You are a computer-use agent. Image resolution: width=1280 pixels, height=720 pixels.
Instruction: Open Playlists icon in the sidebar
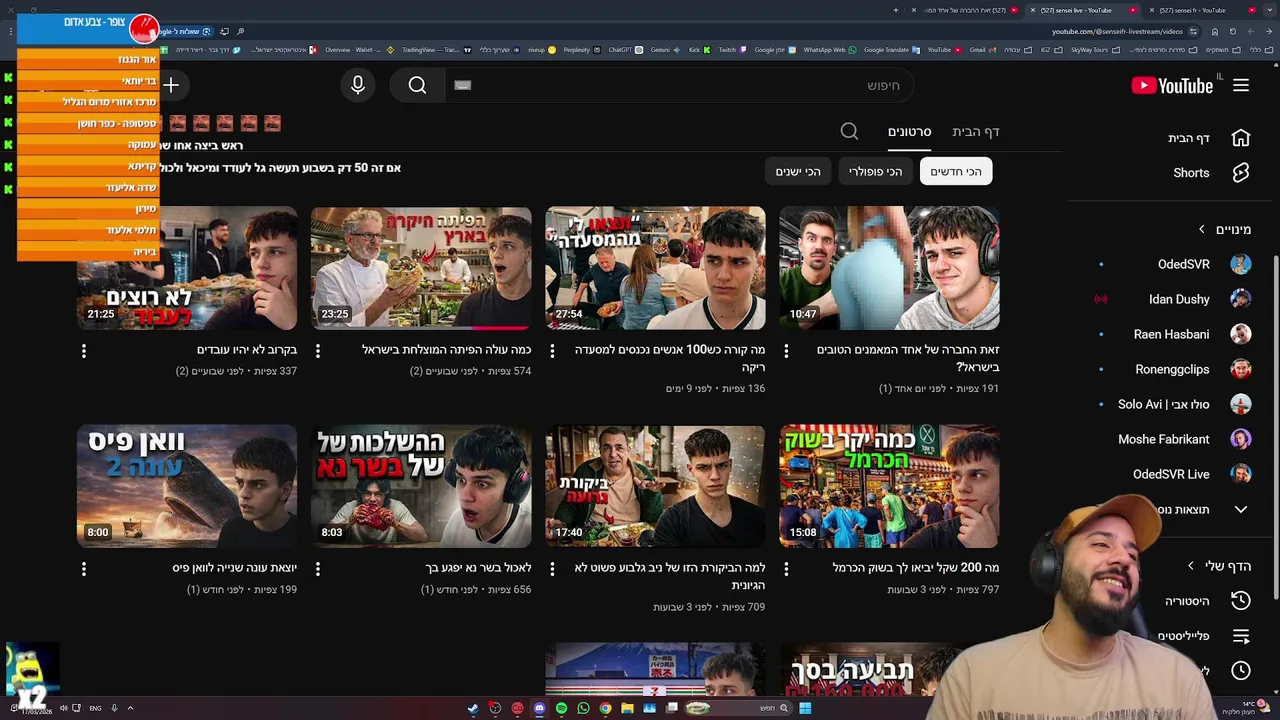pos(1241,636)
